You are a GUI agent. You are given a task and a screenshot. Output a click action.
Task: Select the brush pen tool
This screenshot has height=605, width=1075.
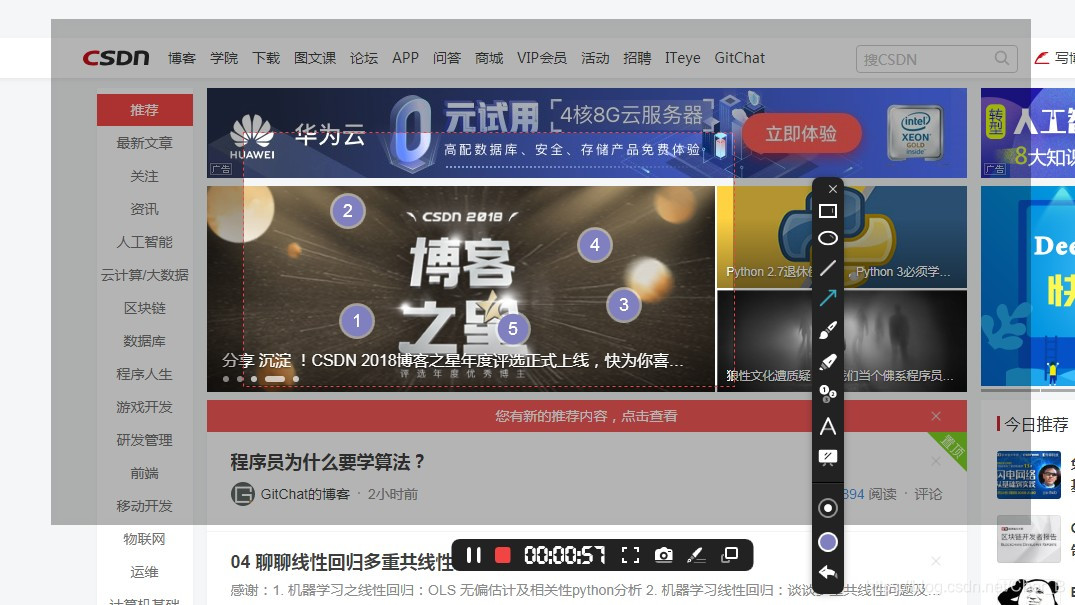(828, 330)
